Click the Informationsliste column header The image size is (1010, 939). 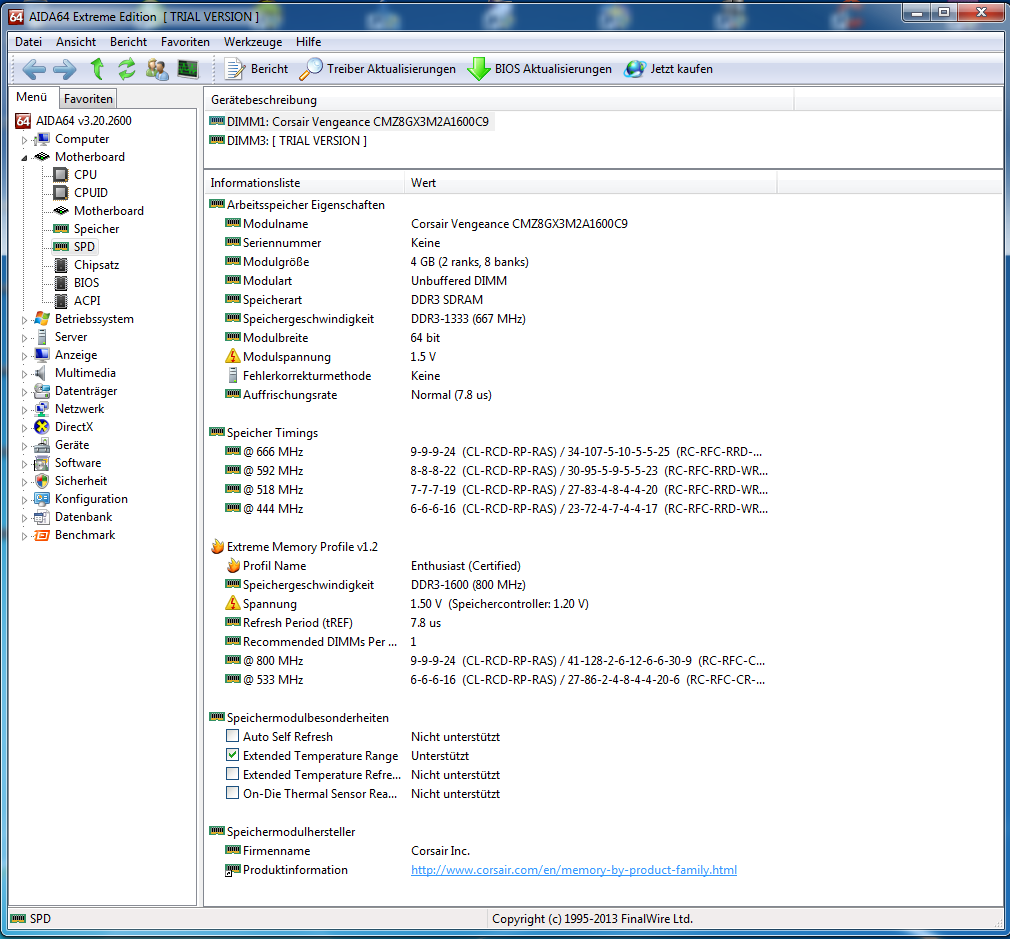[x=304, y=183]
